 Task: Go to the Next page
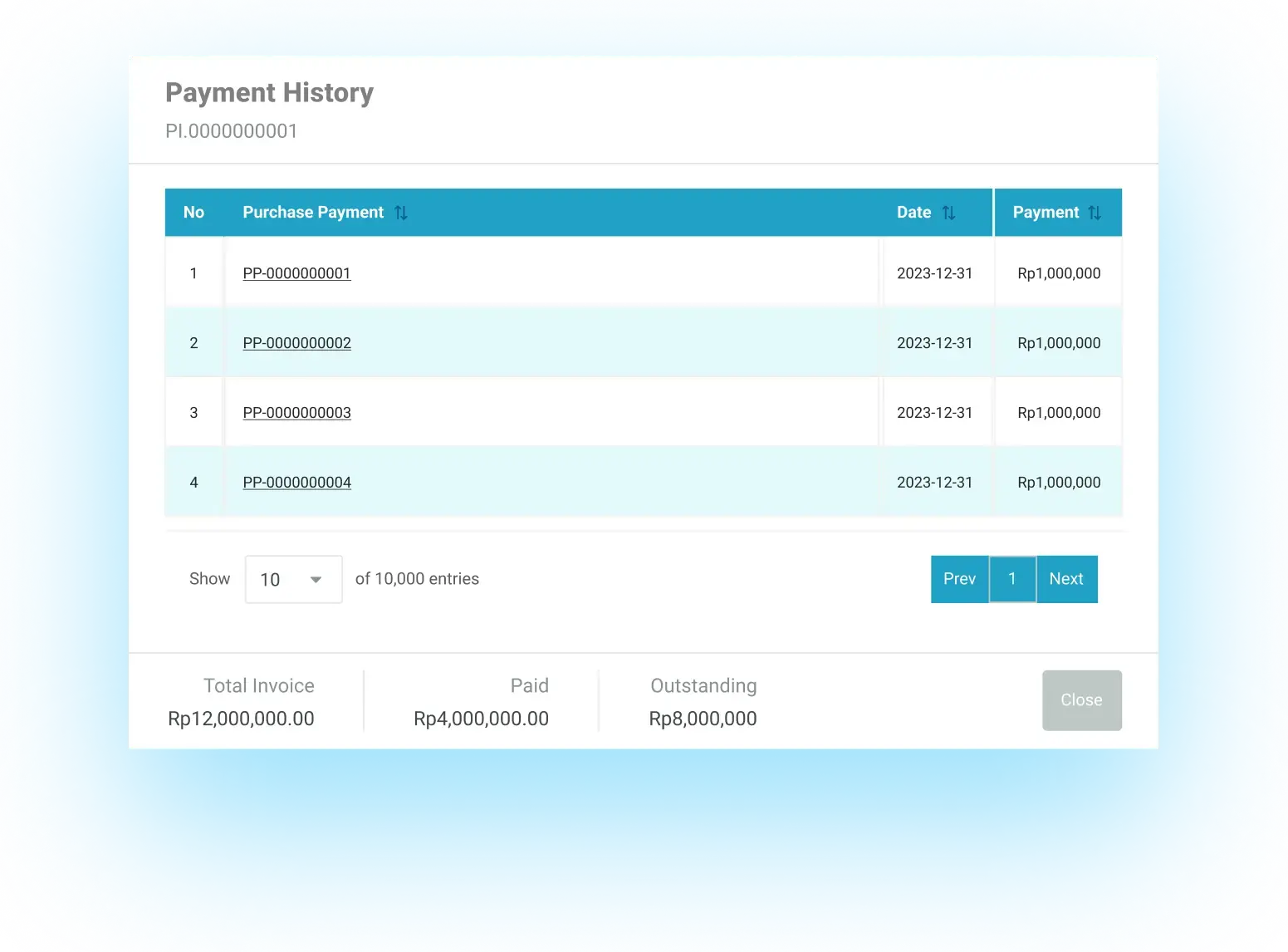[1066, 579]
